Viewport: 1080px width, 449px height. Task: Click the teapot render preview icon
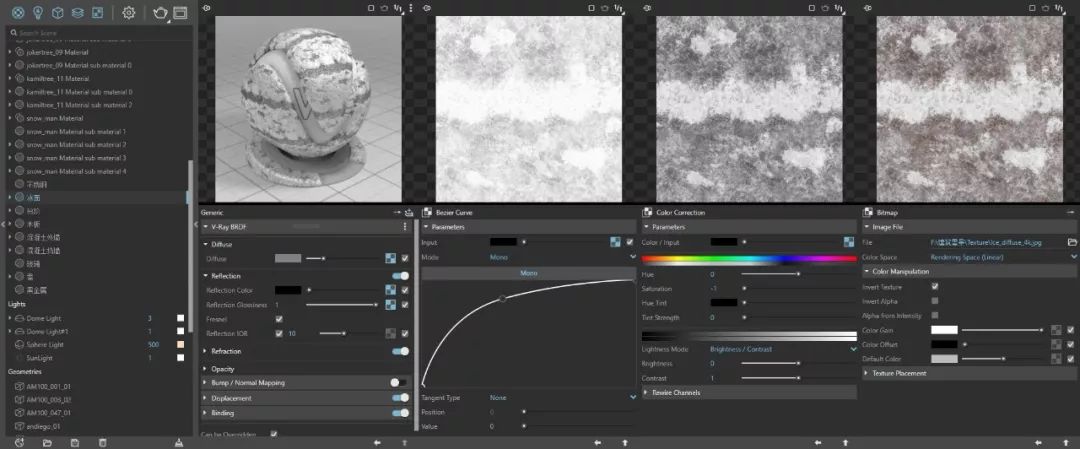pyautogui.click(x=159, y=13)
